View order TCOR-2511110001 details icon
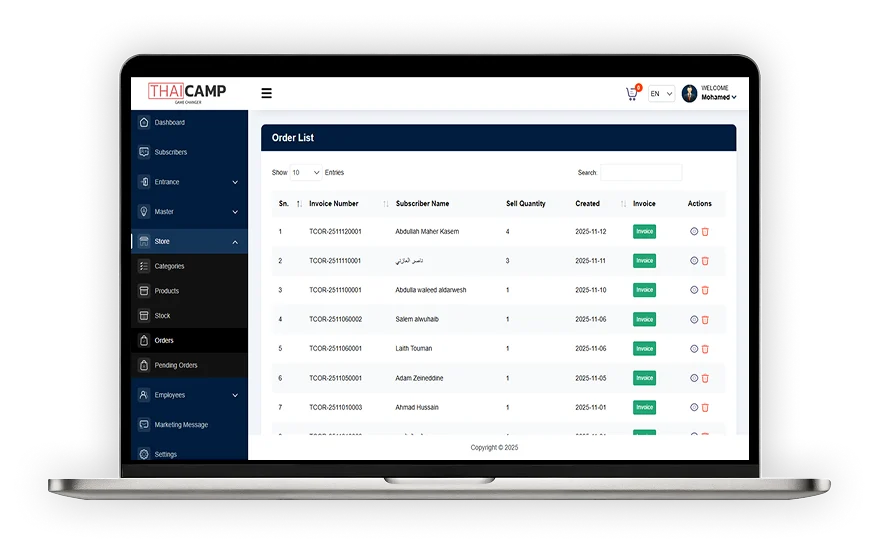Image resolution: width=880 pixels, height=544 pixels. click(x=694, y=261)
